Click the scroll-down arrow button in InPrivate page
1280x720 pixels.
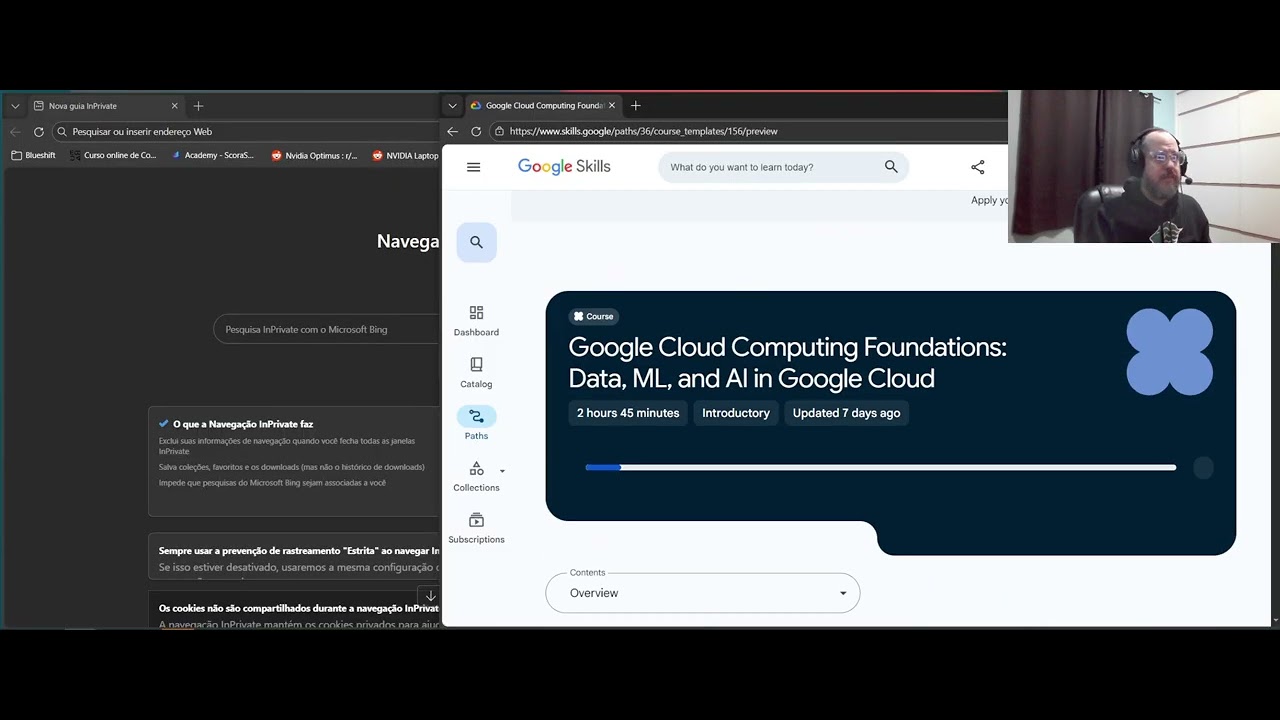click(428, 596)
